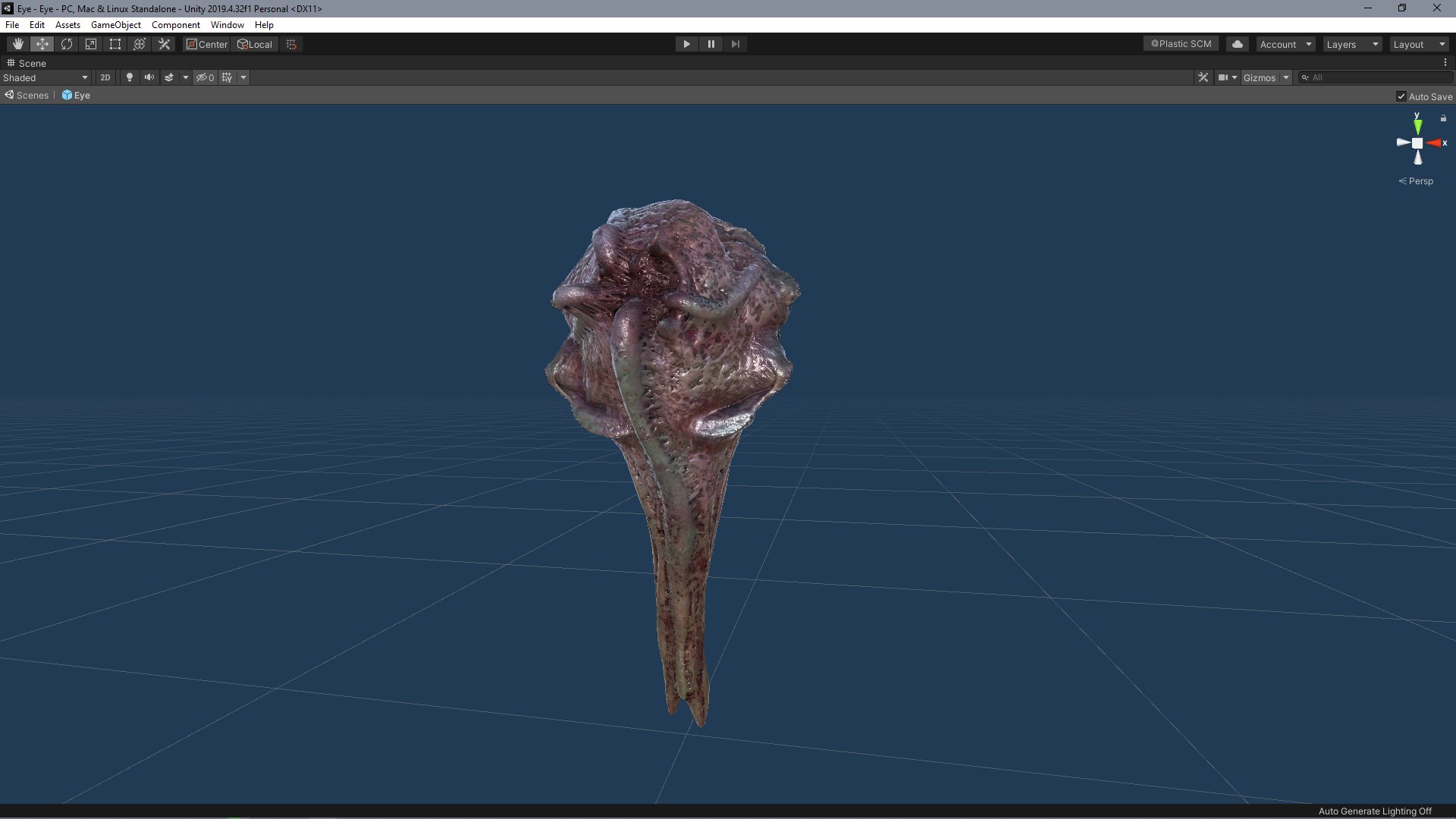The image size is (1456, 819).
Task: Open the Help menu
Action: [x=264, y=25]
